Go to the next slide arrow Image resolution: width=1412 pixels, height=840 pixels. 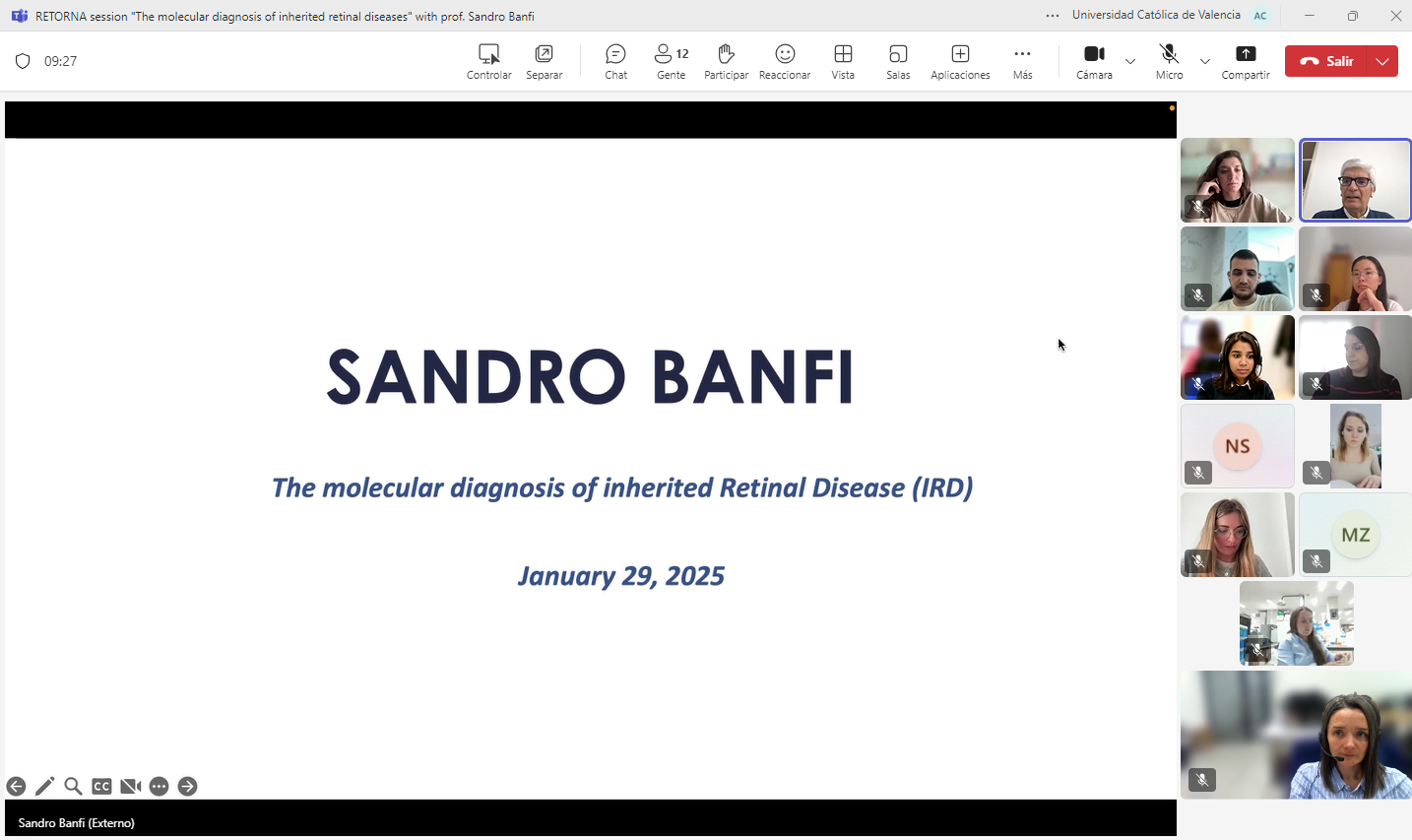tap(187, 786)
